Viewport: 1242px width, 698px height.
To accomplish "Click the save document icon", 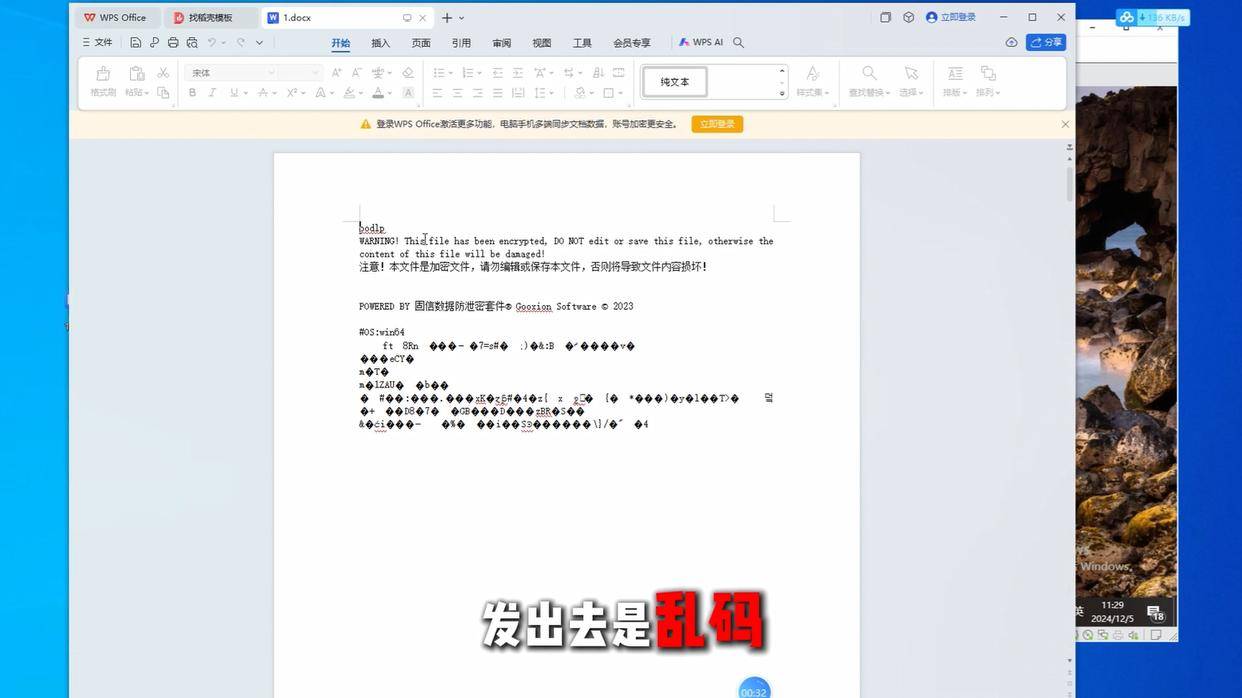I will pos(135,43).
